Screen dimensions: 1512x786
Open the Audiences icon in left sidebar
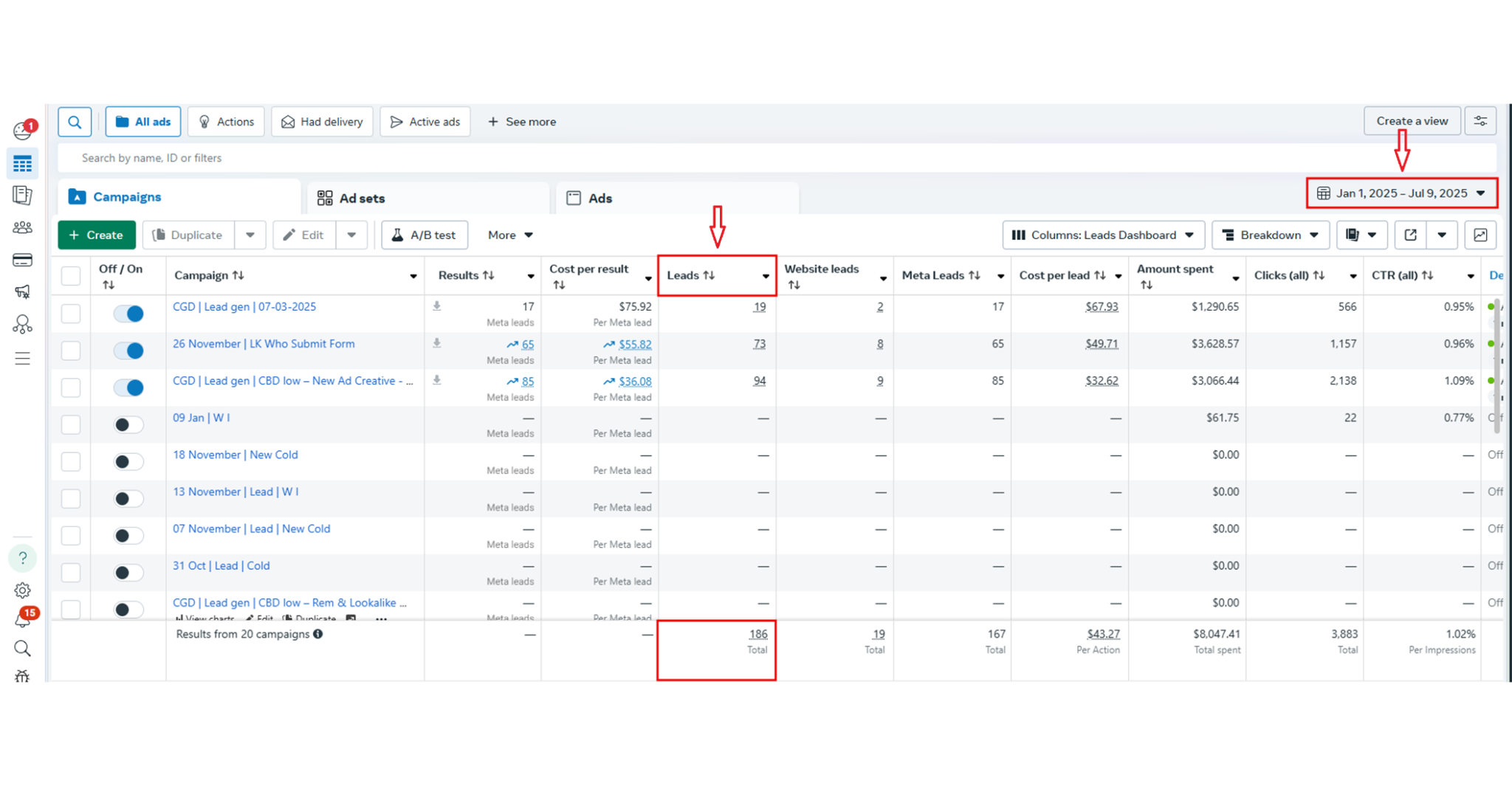(22, 227)
